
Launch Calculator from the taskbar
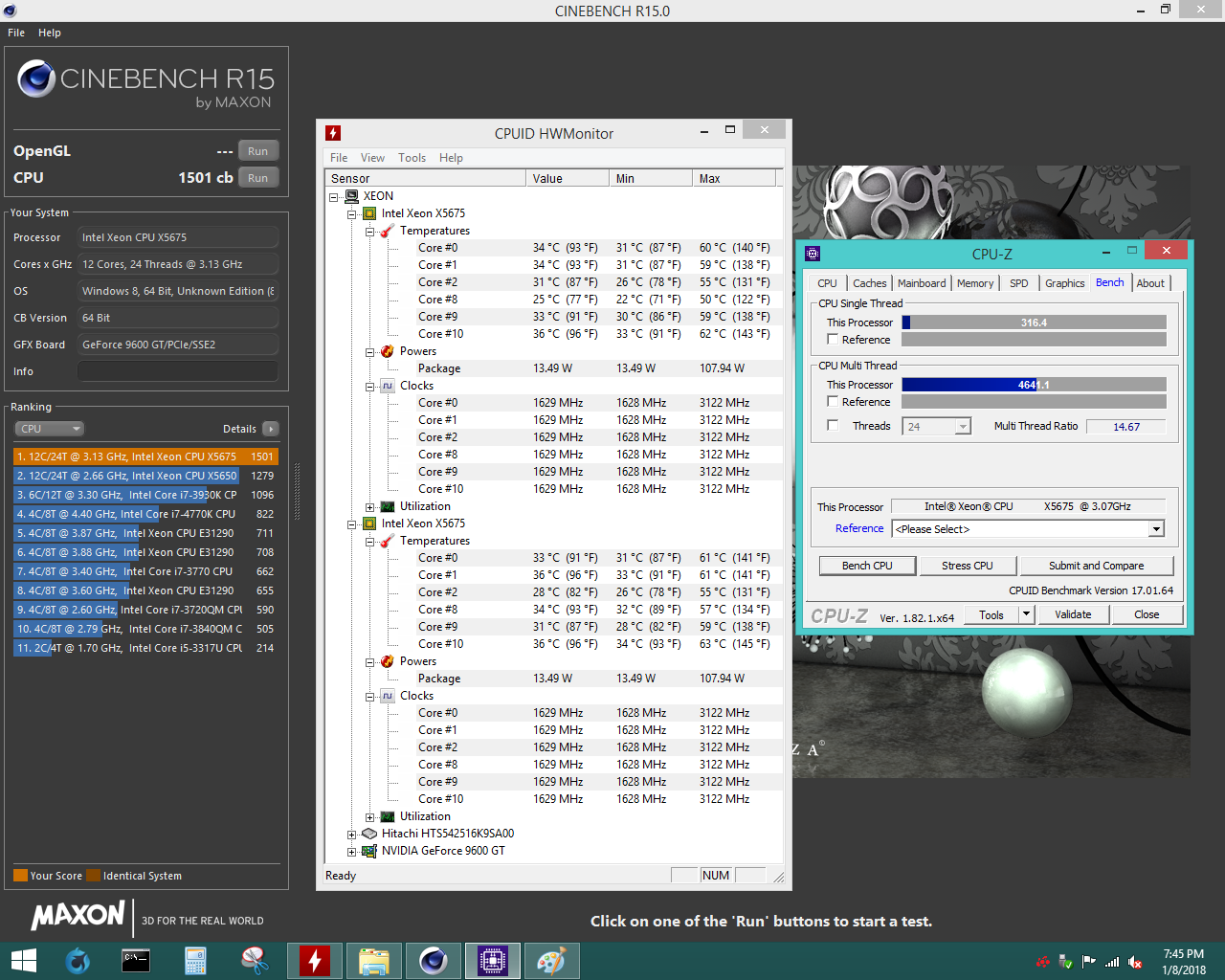click(x=195, y=961)
